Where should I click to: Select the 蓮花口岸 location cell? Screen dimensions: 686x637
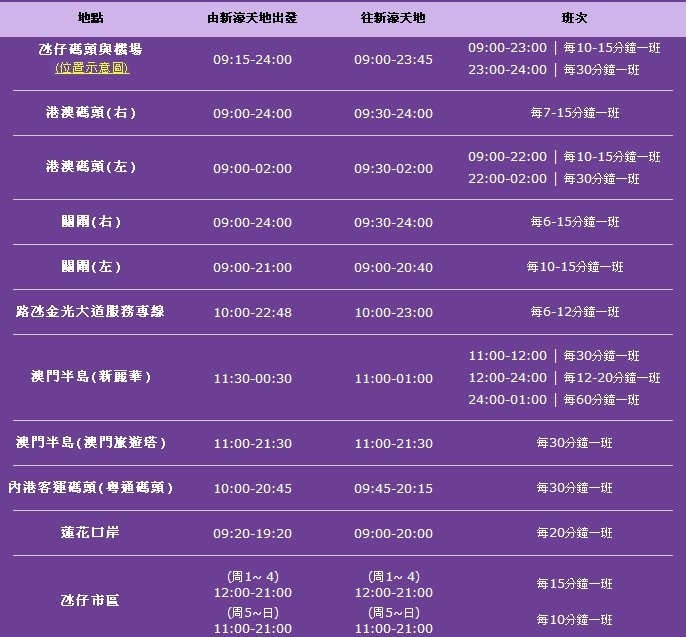(91, 533)
